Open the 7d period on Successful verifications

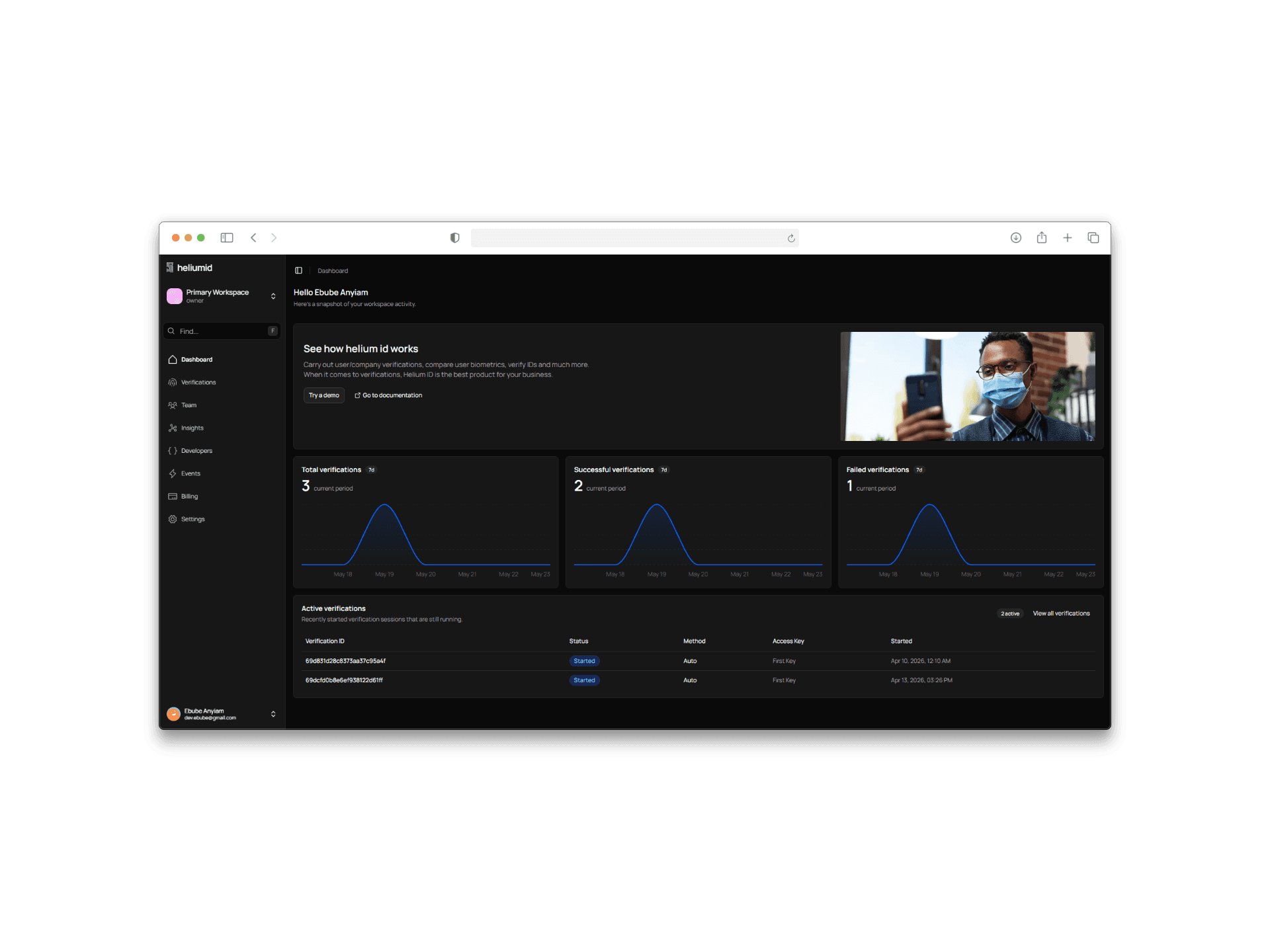pos(664,470)
